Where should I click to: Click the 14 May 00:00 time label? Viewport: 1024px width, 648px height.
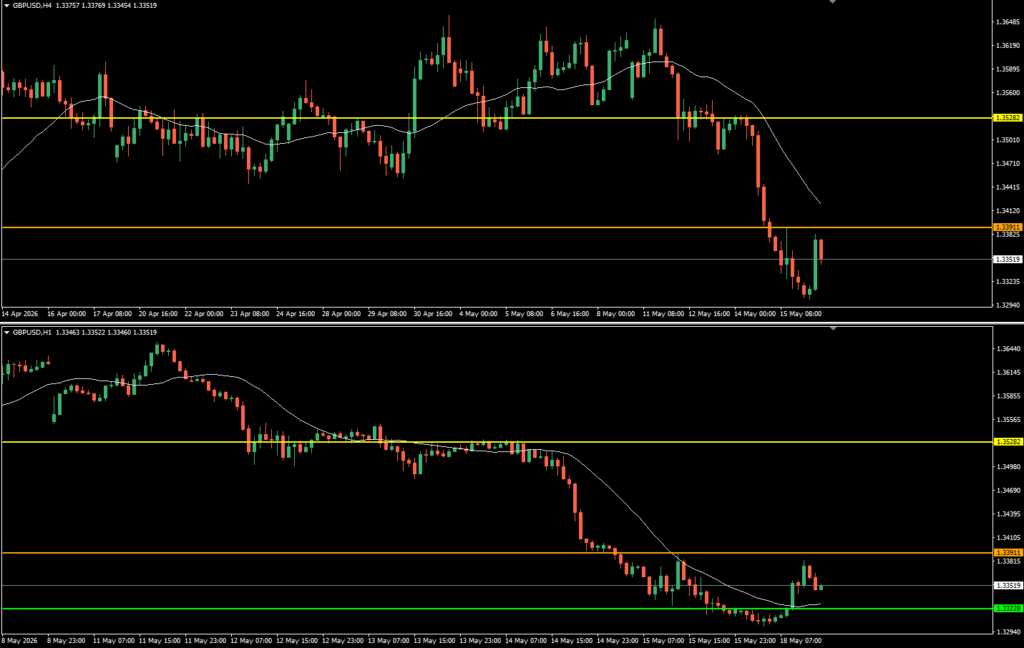point(755,314)
